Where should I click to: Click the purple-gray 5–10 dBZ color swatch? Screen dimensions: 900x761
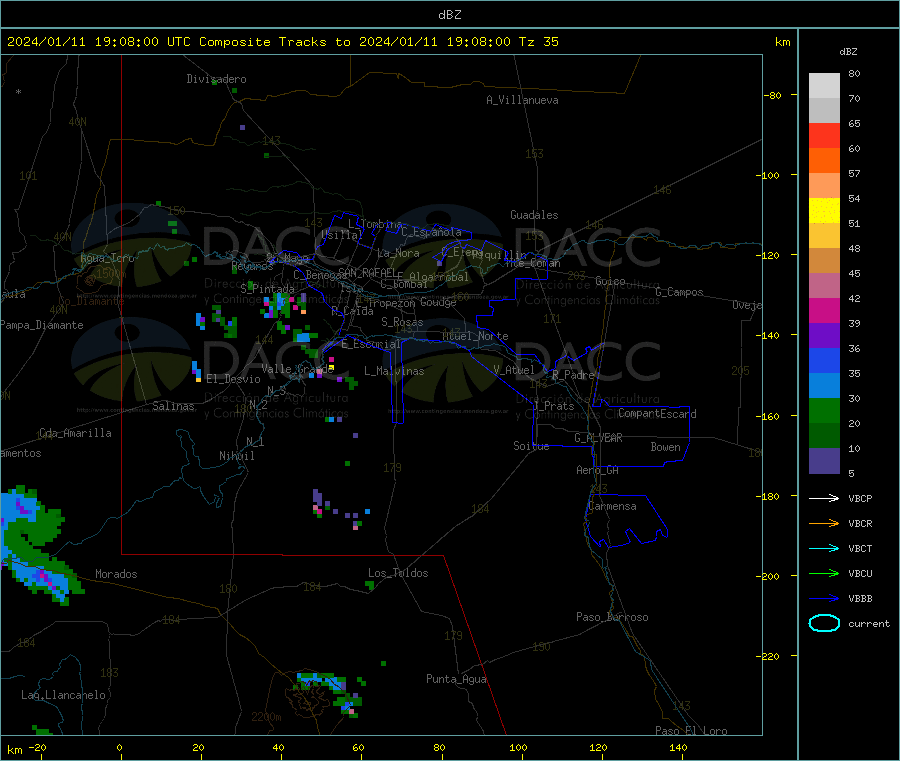coord(824,461)
